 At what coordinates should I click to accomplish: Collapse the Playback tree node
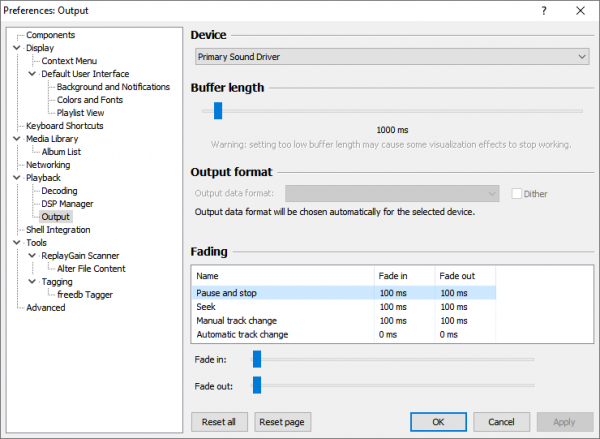pyautogui.click(x=16, y=178)
